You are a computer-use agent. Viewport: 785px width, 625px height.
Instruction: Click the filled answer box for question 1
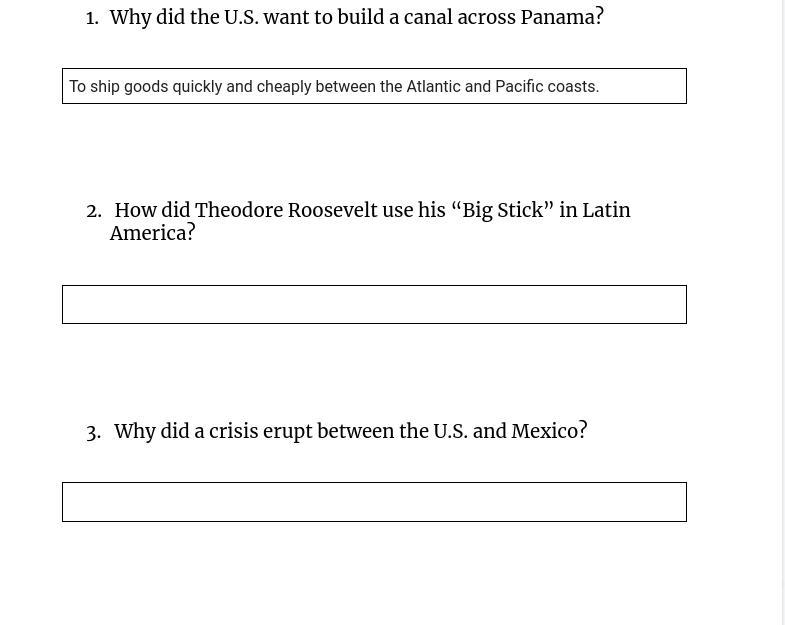click(374, 86)
